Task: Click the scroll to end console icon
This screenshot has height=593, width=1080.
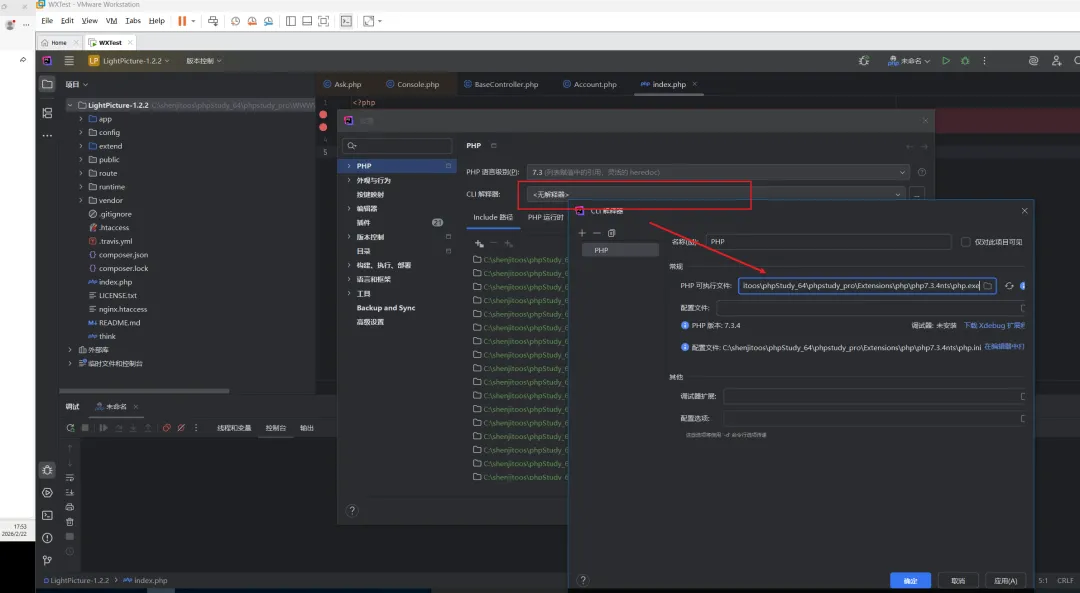Action: point(70,492)
